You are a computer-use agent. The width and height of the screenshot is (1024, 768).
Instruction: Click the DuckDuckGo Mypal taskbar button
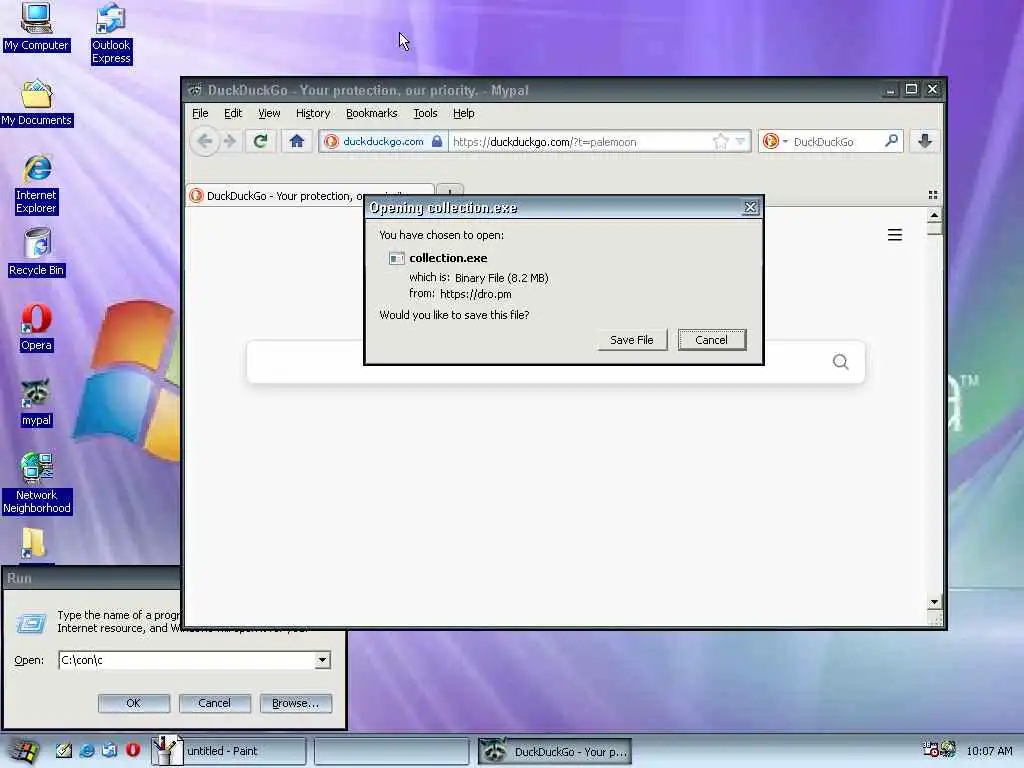pyautogui.click(x=555, y=752)
